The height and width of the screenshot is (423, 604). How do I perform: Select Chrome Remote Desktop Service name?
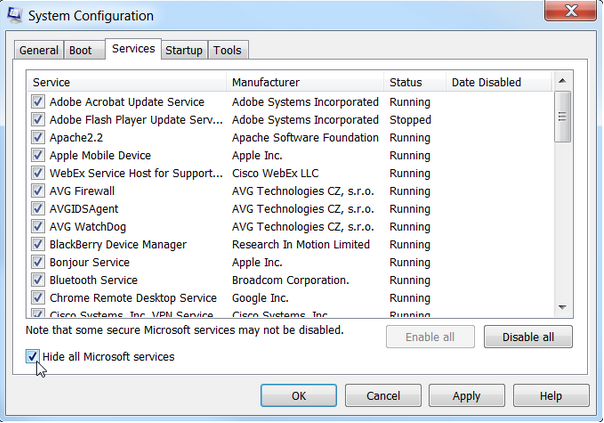click(x=133, y=298)
